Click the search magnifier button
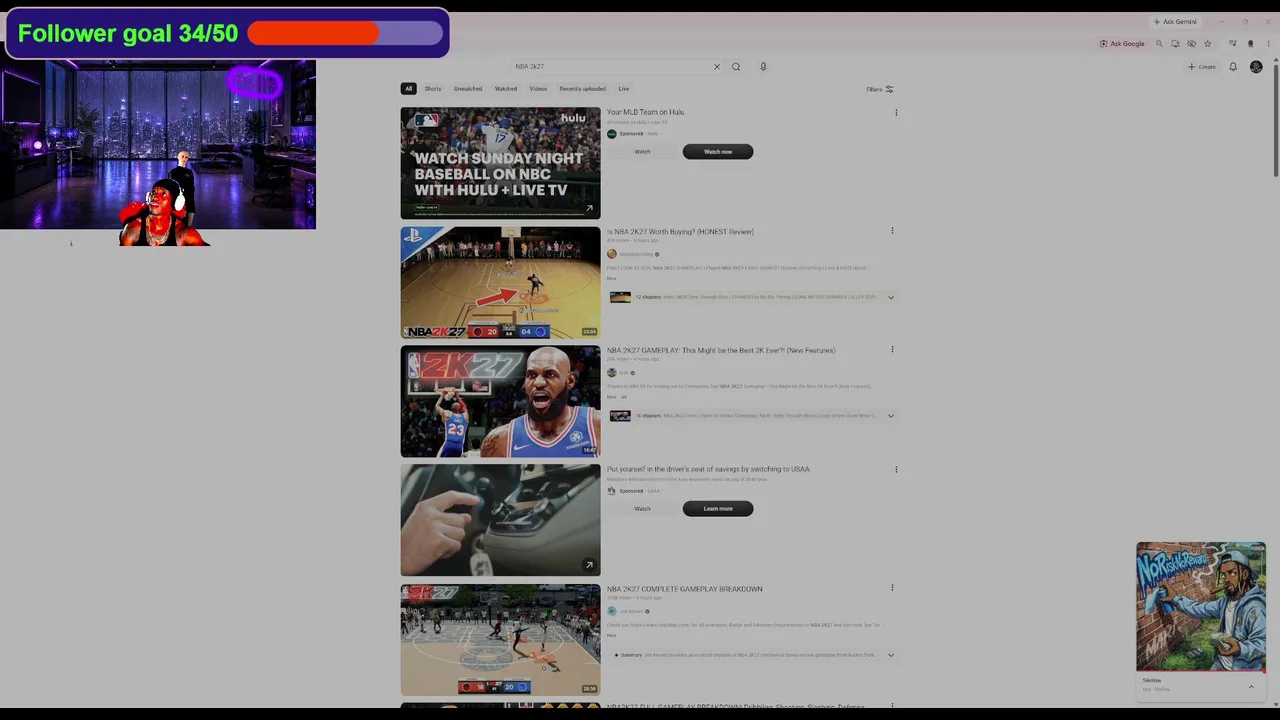 tap(736, 67)
